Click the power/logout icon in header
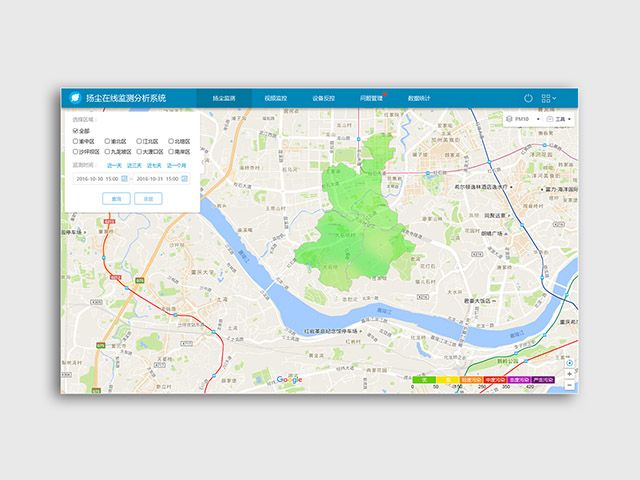Viewport: 640px width, 480px height. tap(528, 99)
